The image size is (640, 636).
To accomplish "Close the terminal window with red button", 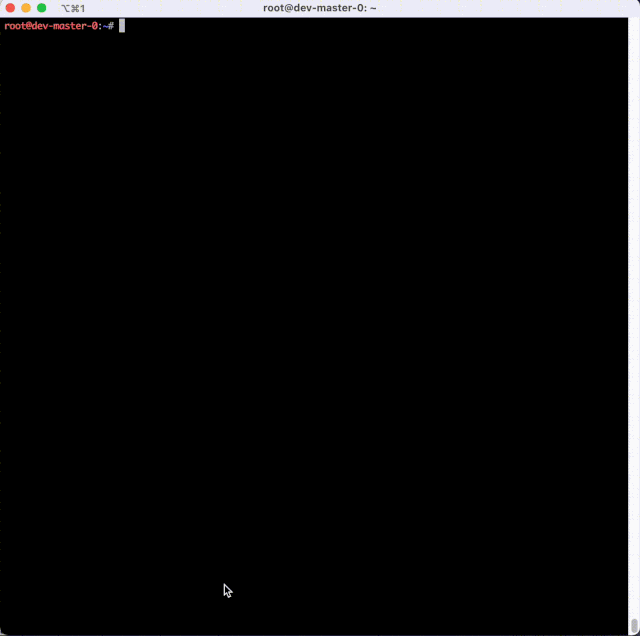I will click(x=10, y=8).
